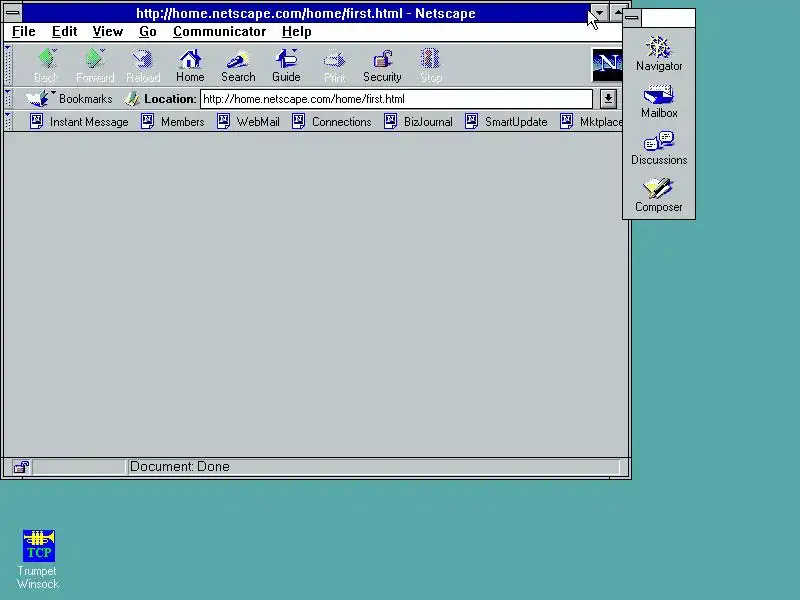
Task: Open Search from the toolbar
Action: [238, 65]
